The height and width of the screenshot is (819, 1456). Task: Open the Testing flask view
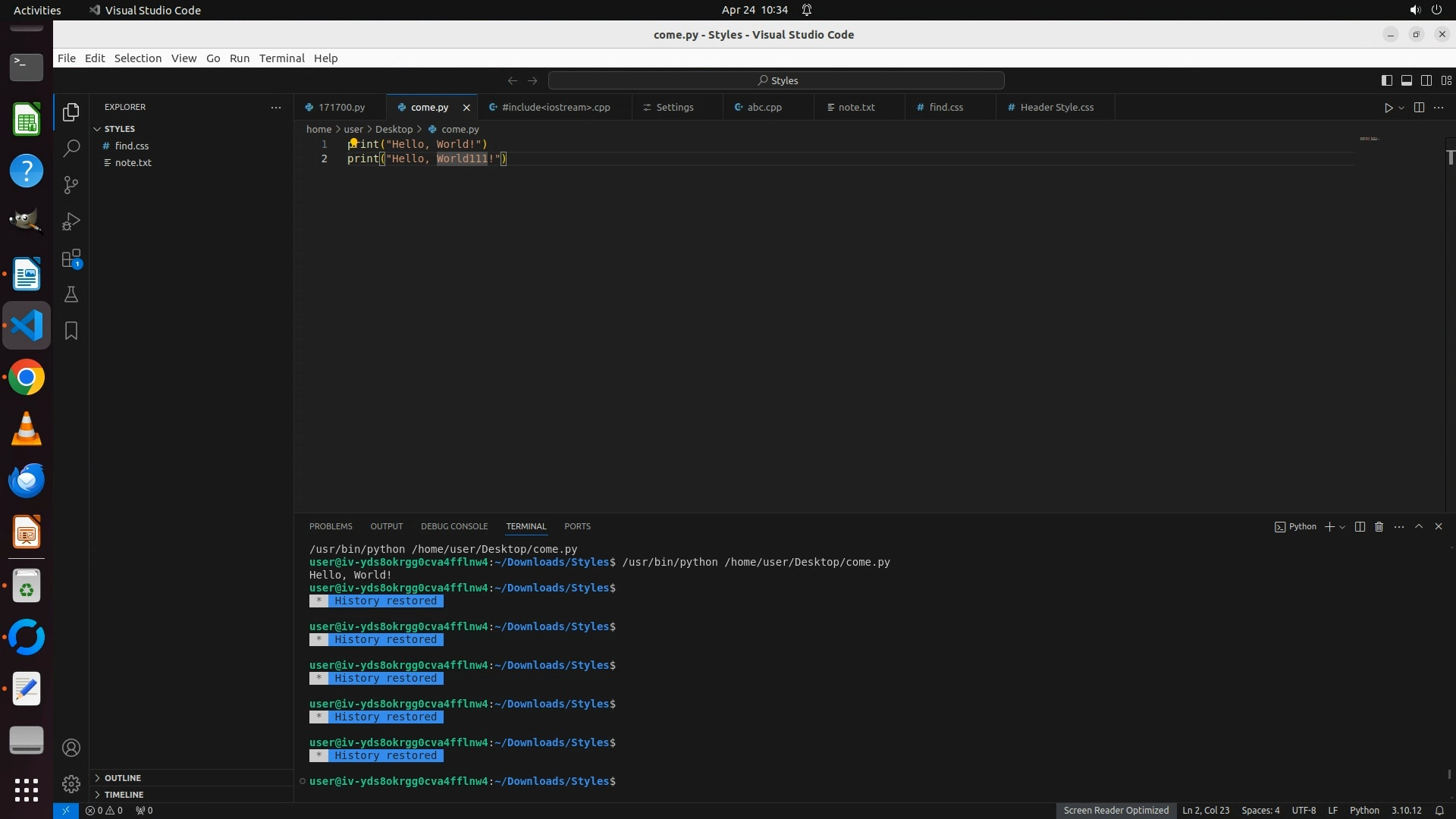click(x=71, y=295)
